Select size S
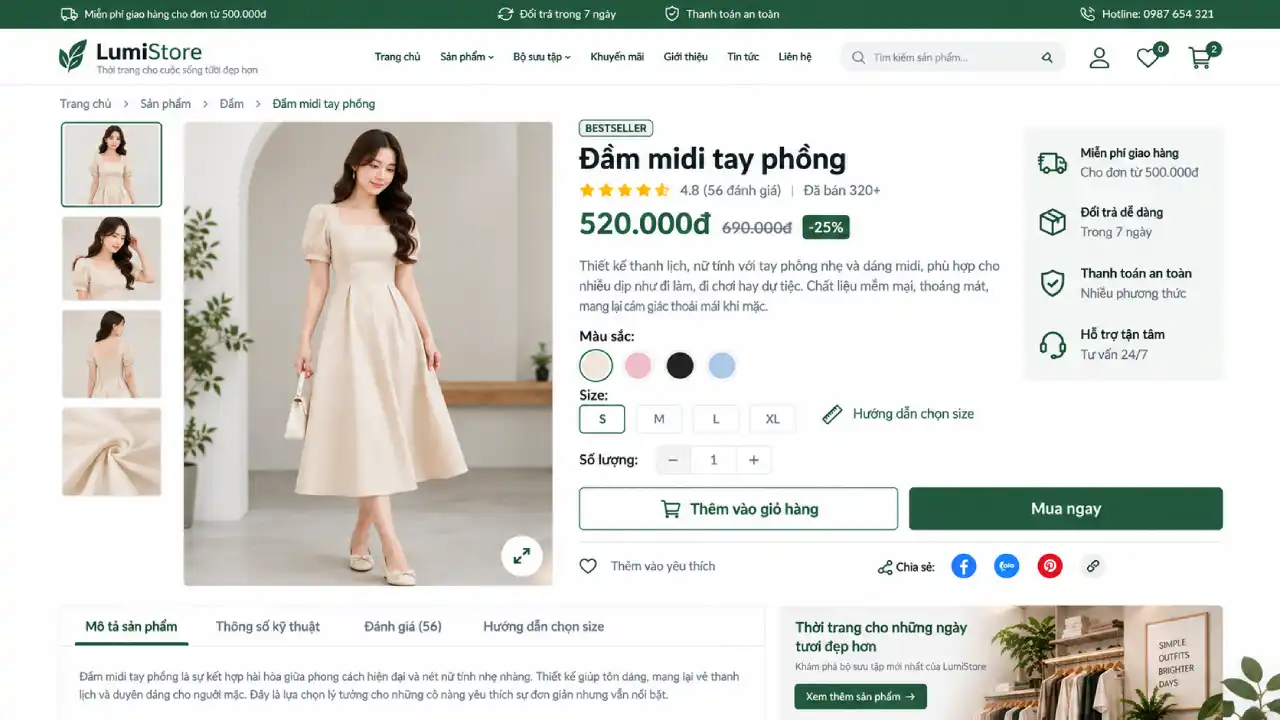Image resolution: width=1280 pixels, height=720 pixels. 602,419
